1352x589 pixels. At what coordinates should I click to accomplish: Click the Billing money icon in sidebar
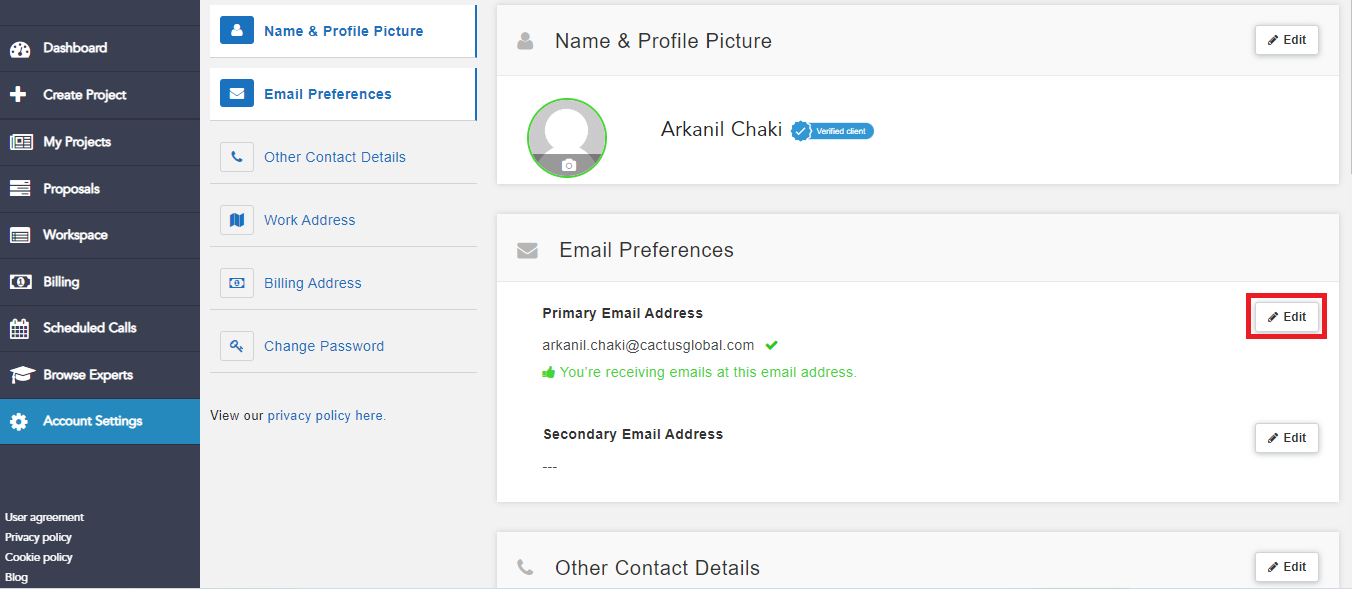click(x=20, y=282)
